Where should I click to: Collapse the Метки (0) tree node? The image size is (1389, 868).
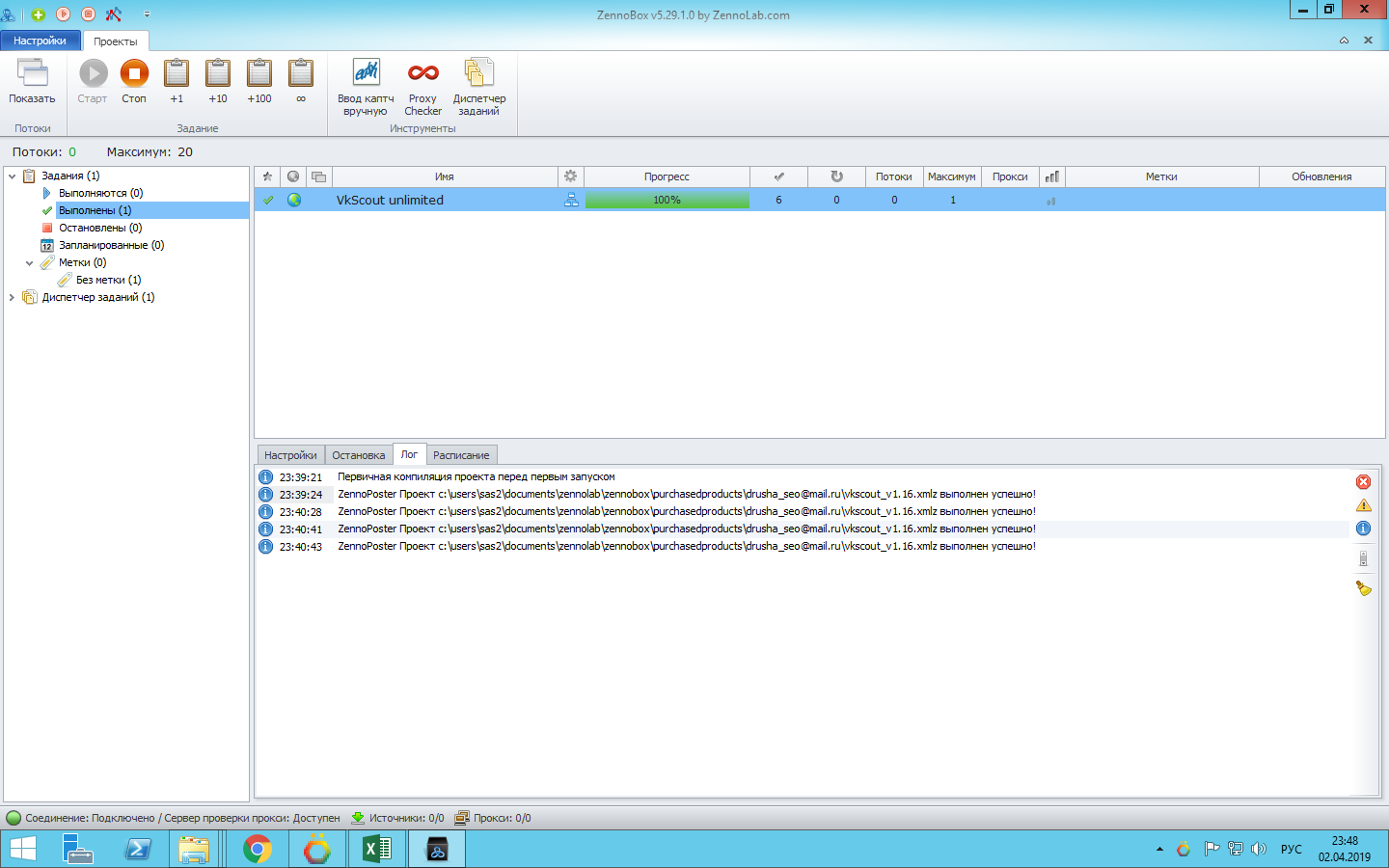pos(29,263)
